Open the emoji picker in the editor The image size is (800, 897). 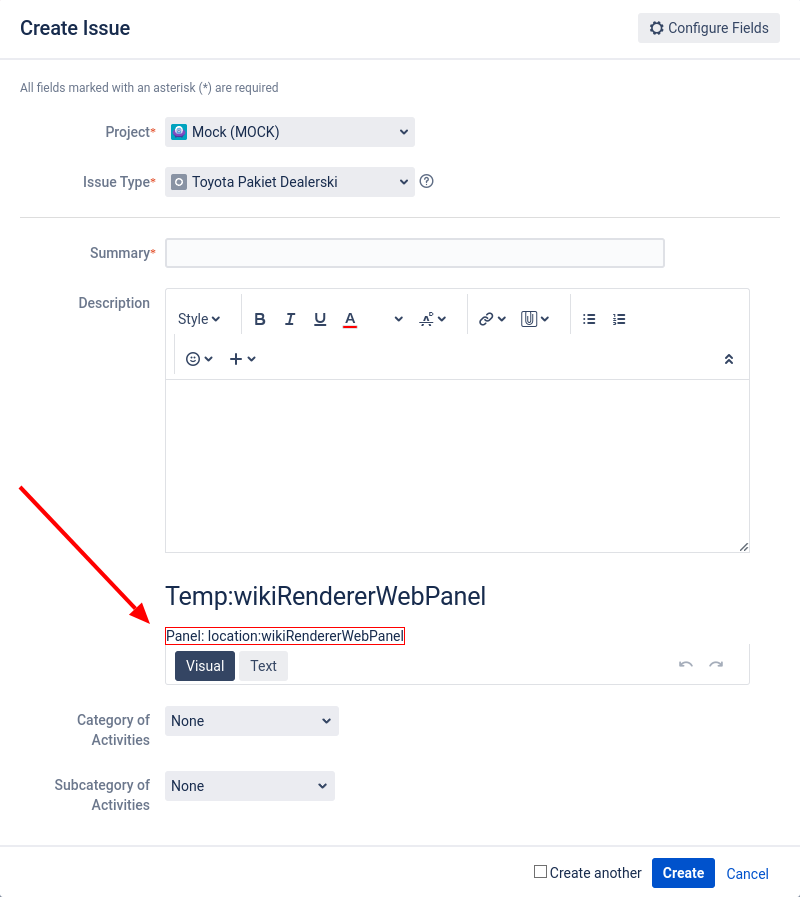pyautogui.click(x=191, y=358)
